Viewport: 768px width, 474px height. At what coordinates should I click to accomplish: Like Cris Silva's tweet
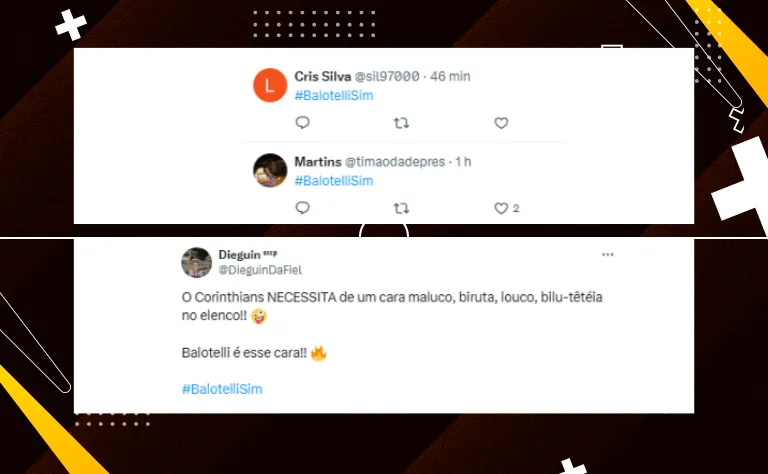click(x=501, y=123)
